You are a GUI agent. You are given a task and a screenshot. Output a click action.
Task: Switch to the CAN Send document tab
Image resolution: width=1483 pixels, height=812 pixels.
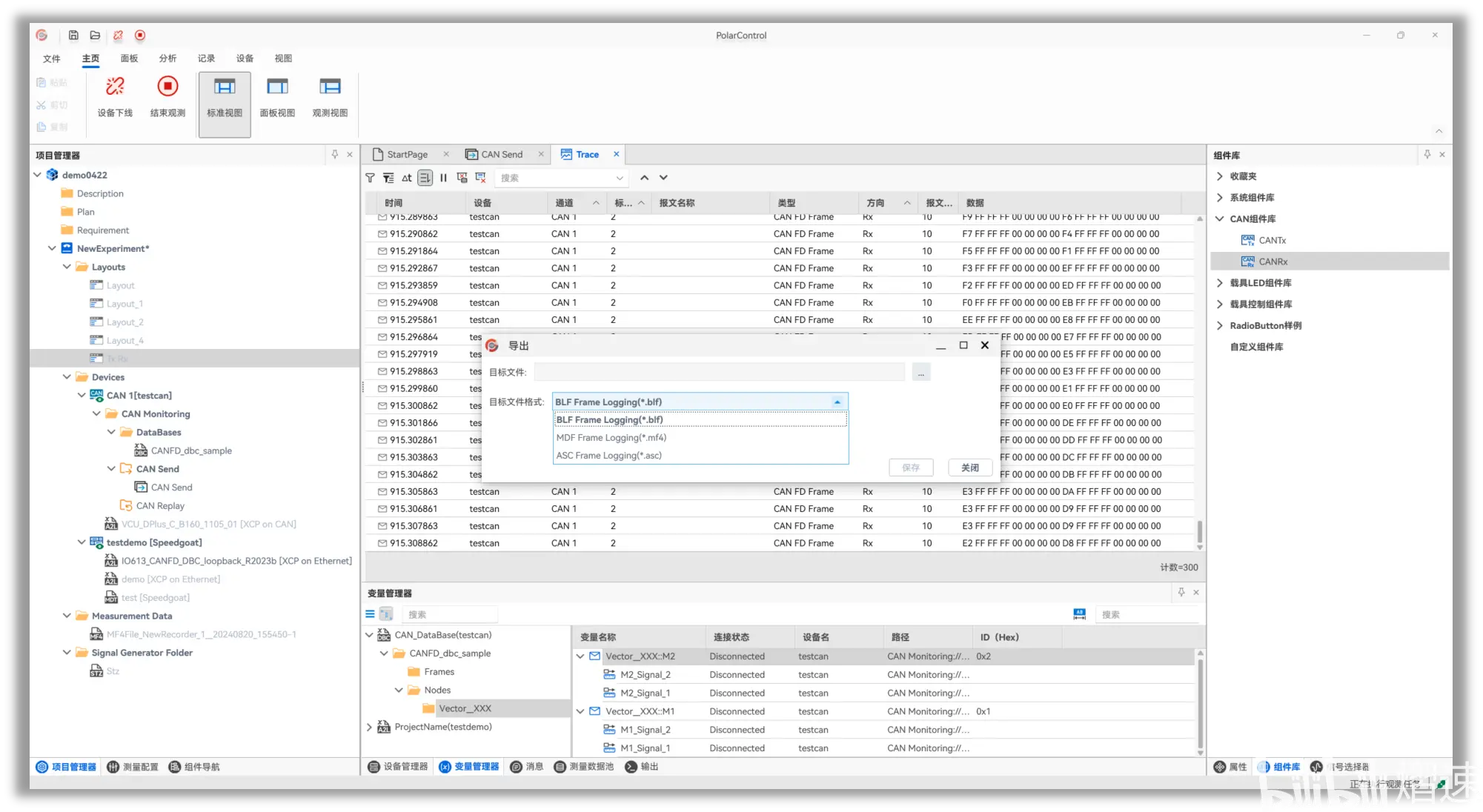pyautogui.click(x=501, y=155)
